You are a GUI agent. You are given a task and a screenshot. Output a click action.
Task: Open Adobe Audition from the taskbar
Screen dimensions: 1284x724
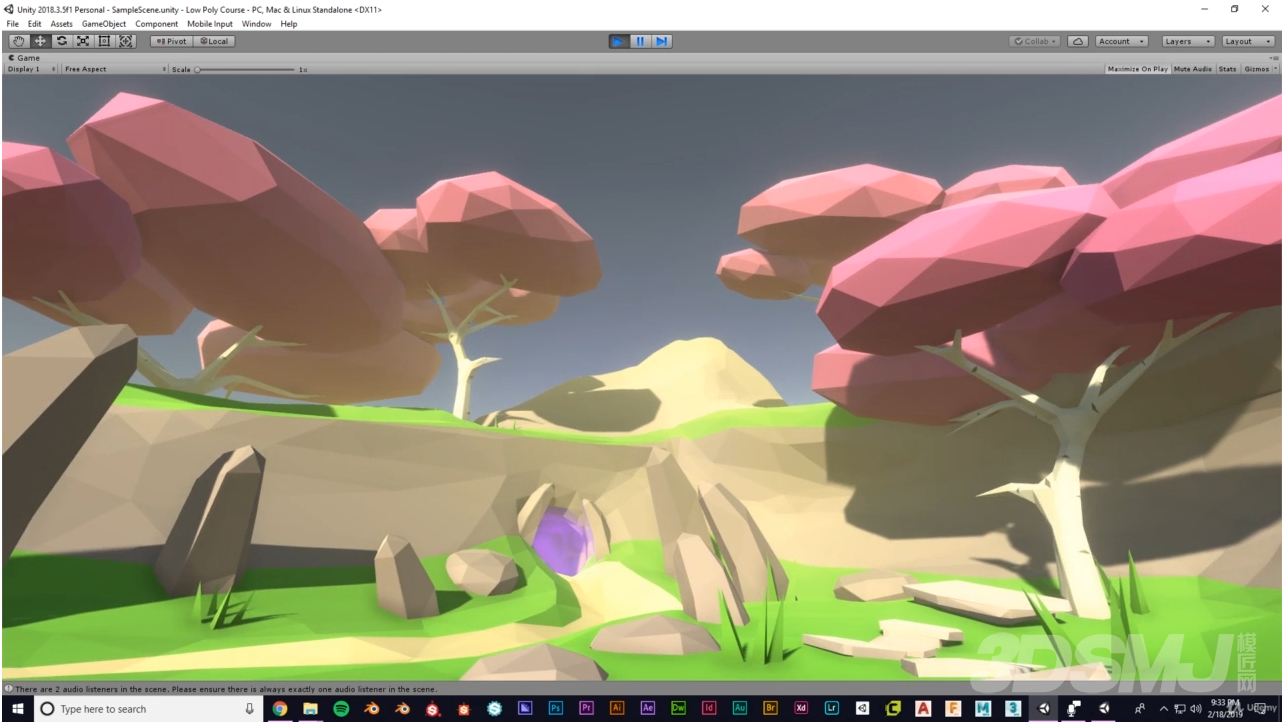(x=740, y=708)
